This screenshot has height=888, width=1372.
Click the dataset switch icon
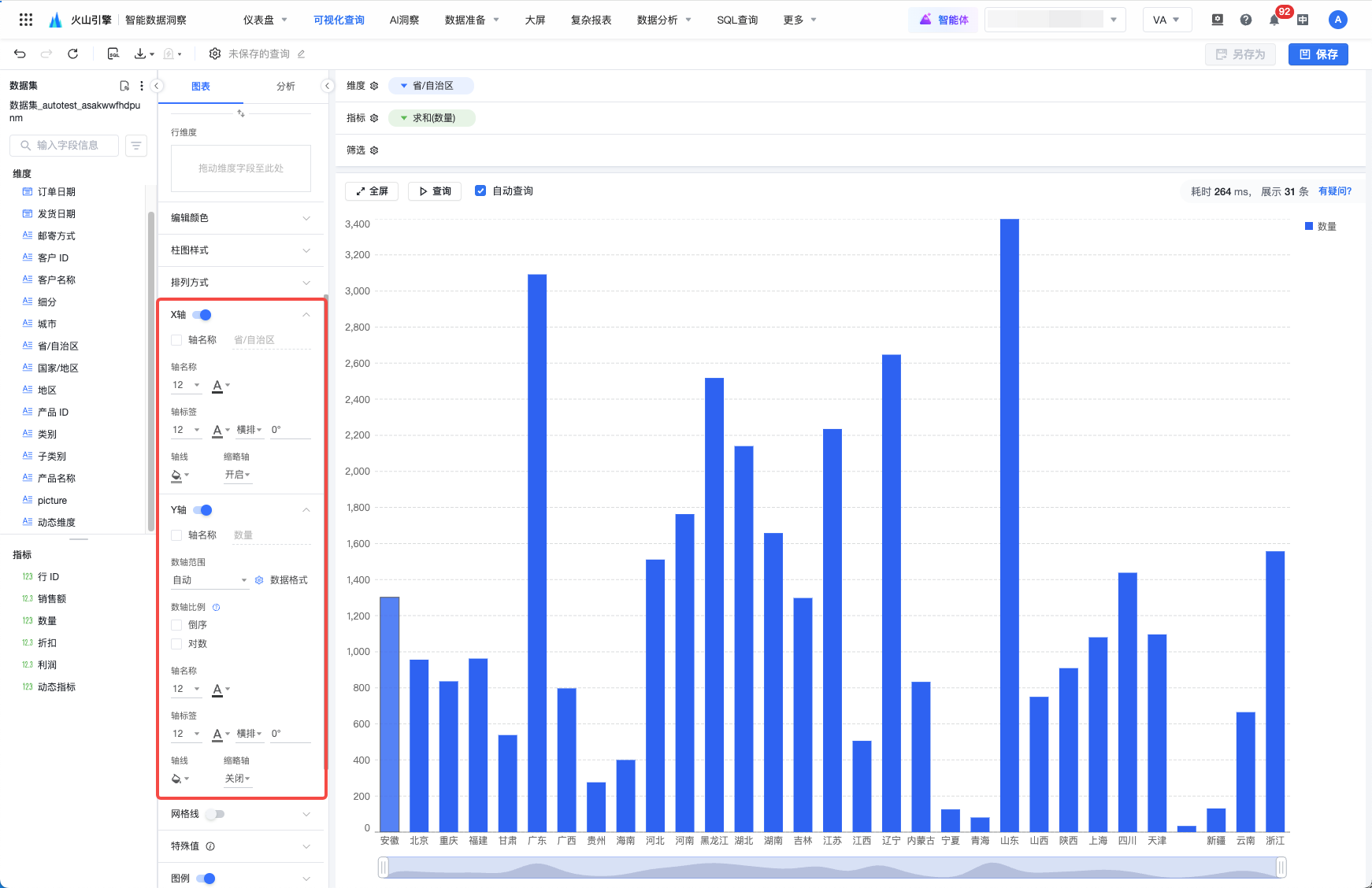pos(124,86)
